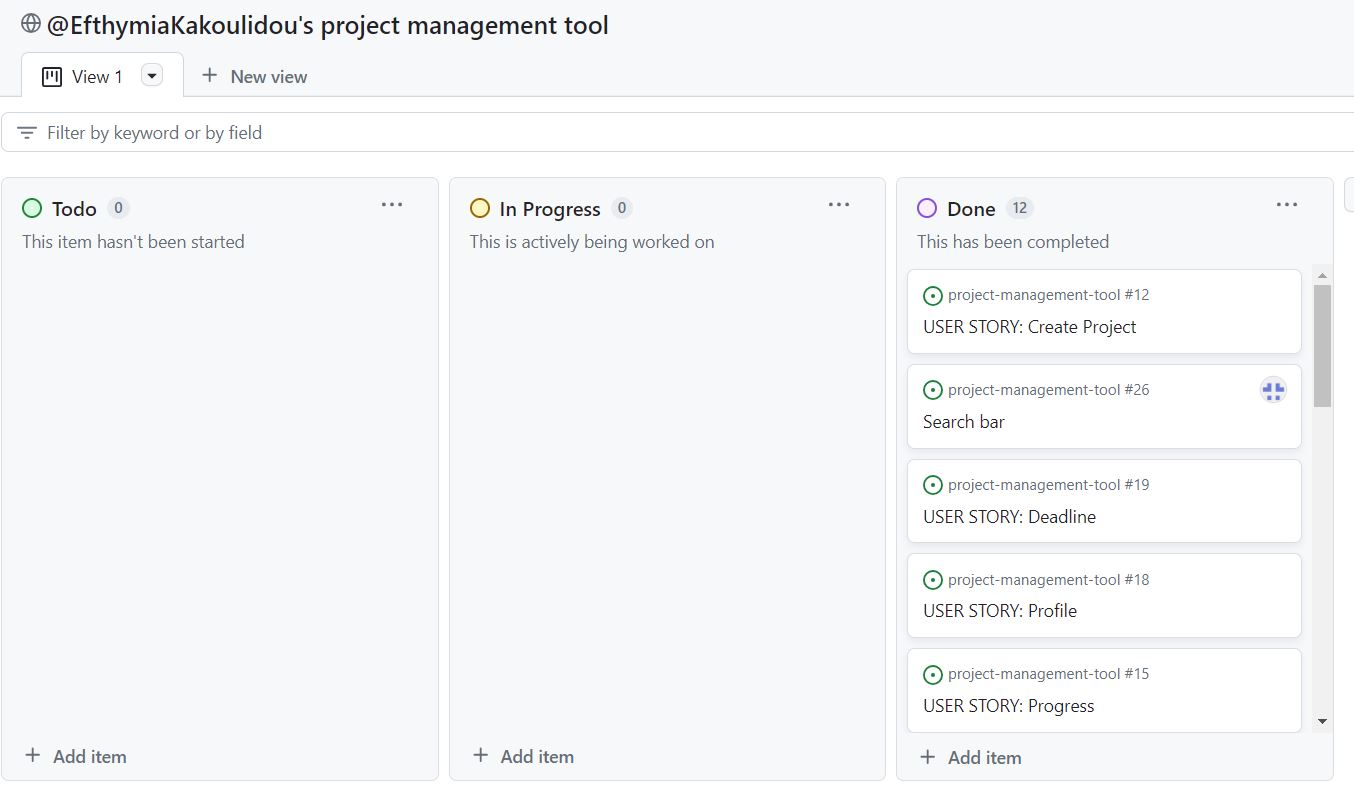Viewport: 1354px width, 788px height.
Task: Click the purple status circle next to Done
Action: pos(926,208)
